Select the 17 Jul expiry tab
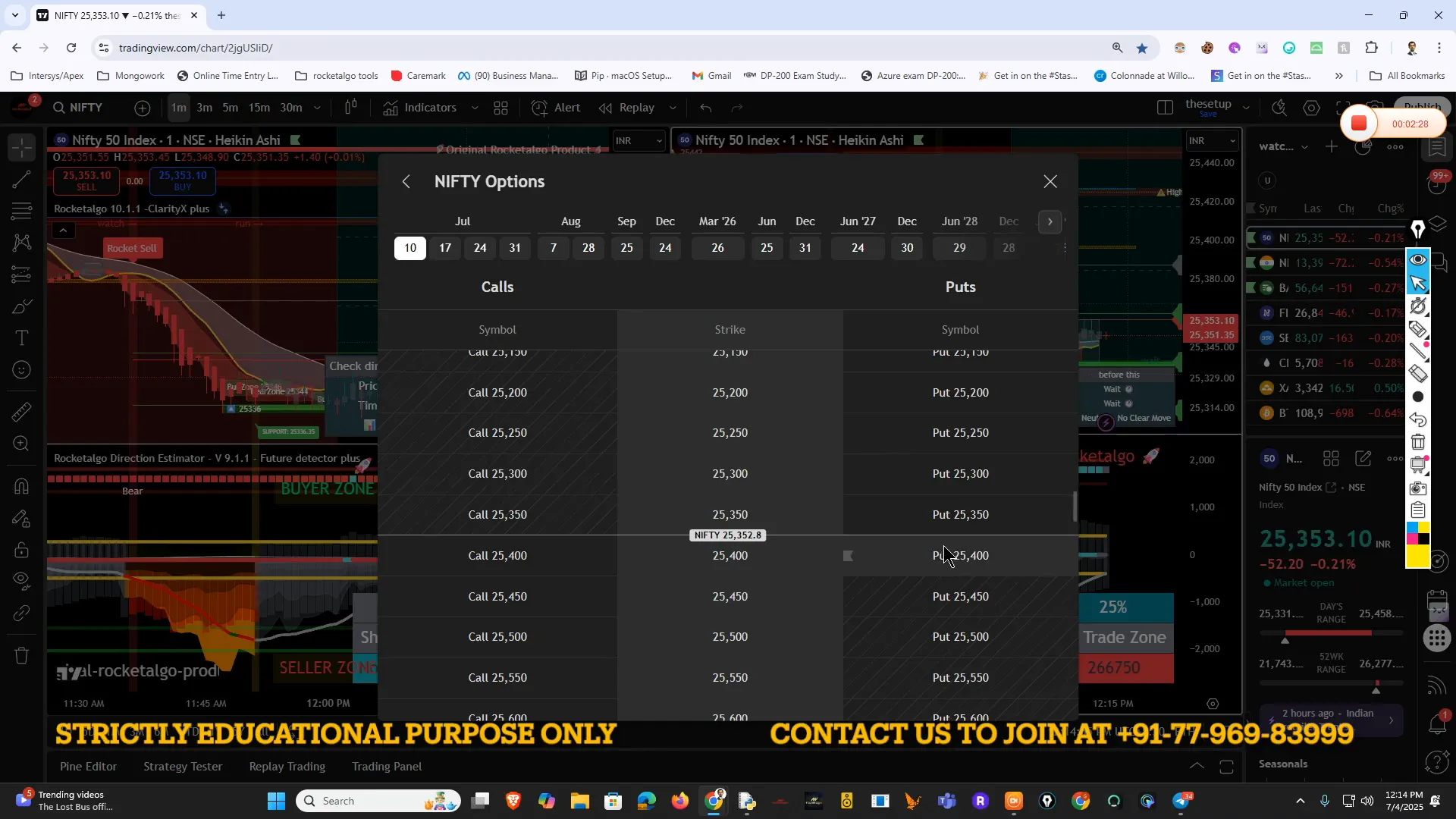 (445, 248)
